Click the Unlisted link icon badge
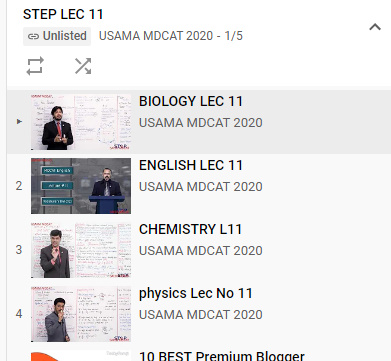This screenshot has height=361, width=391. click(x=57, y=36)
